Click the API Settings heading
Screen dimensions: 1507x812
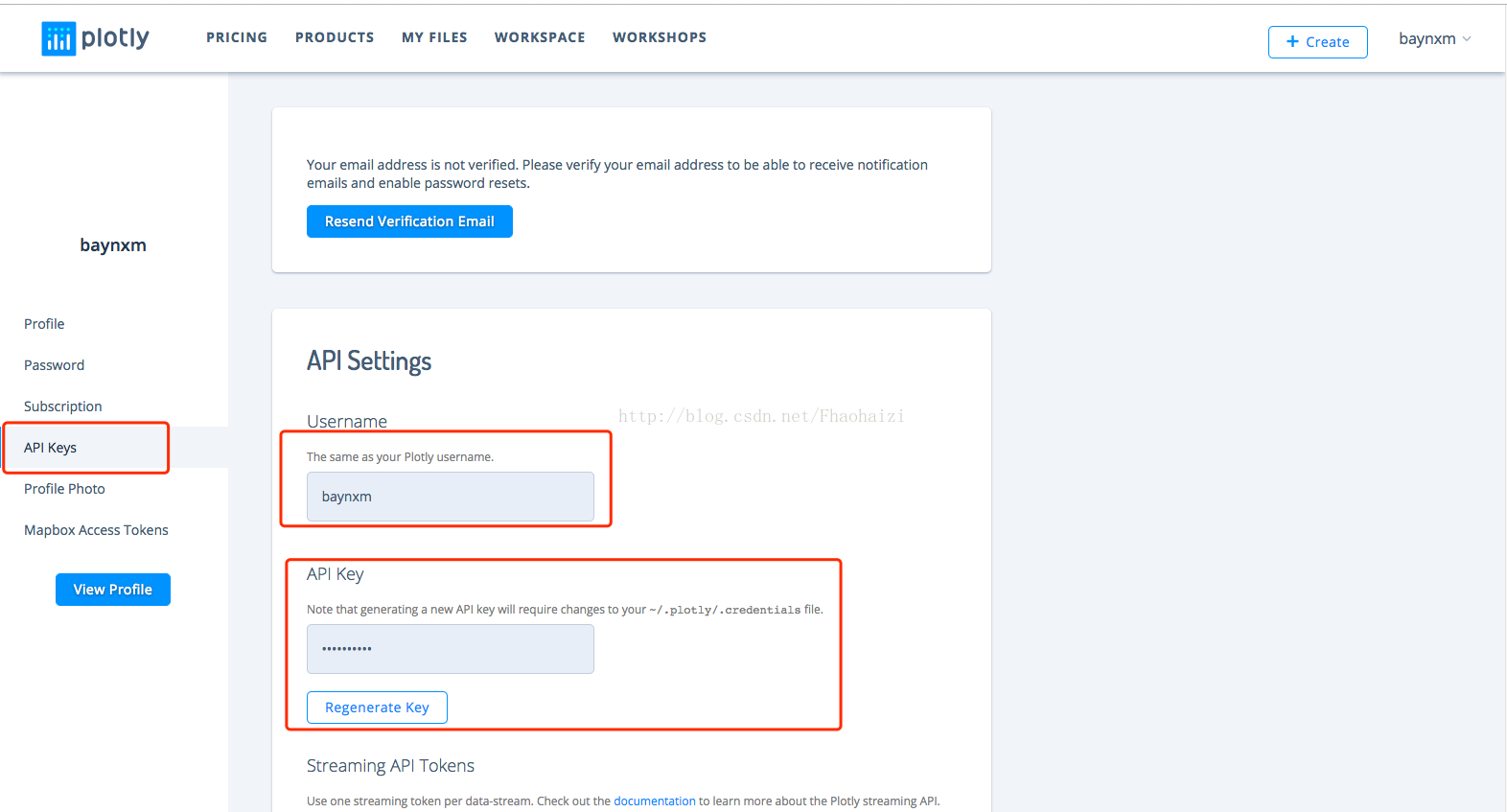click(x=369, y=361)
